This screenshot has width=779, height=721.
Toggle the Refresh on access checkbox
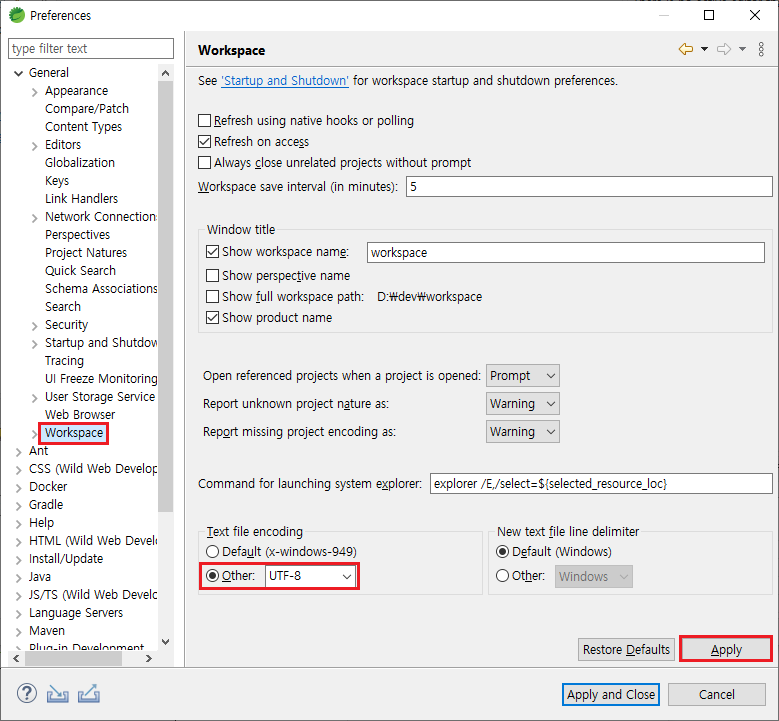pyautogui.click(x=204, y=142)
